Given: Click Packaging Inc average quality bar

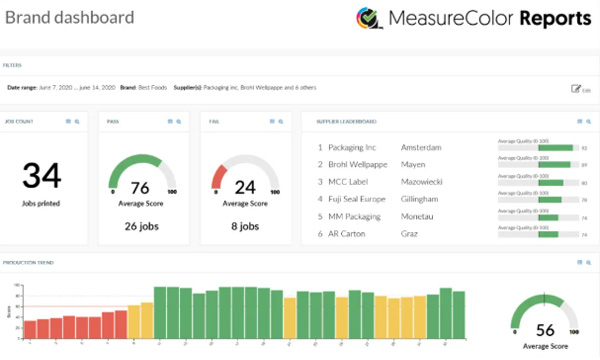Looking at the screenshot, I should (538, 148).
